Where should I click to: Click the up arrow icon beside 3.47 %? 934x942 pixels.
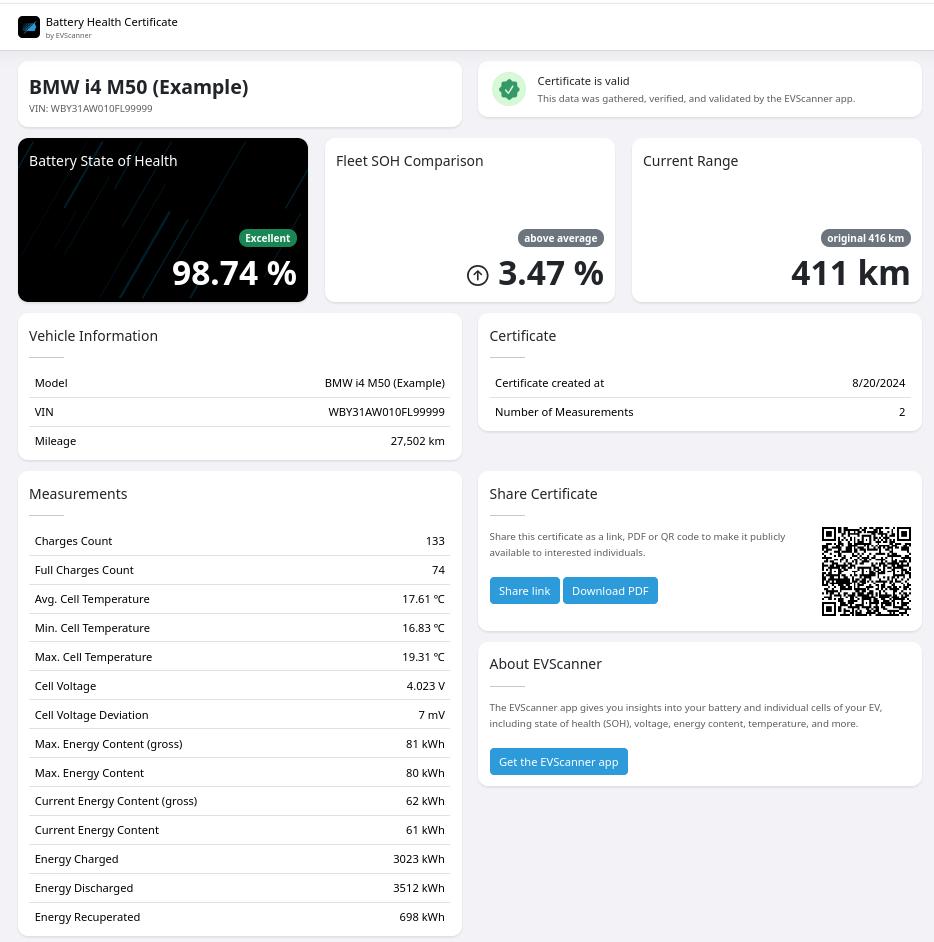click(x=478, y=275)
